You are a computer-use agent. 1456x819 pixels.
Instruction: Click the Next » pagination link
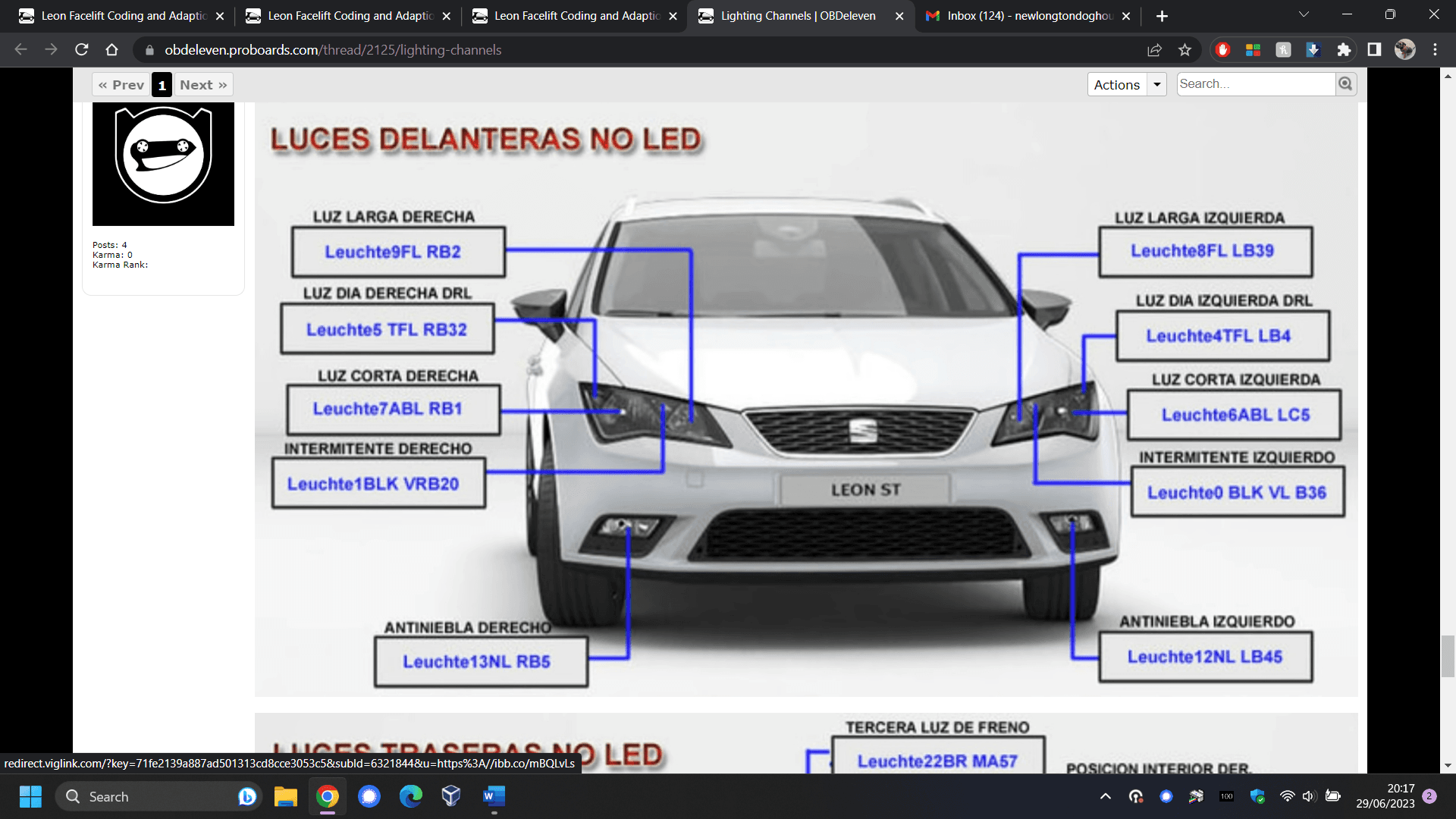[x=203, y=85]
